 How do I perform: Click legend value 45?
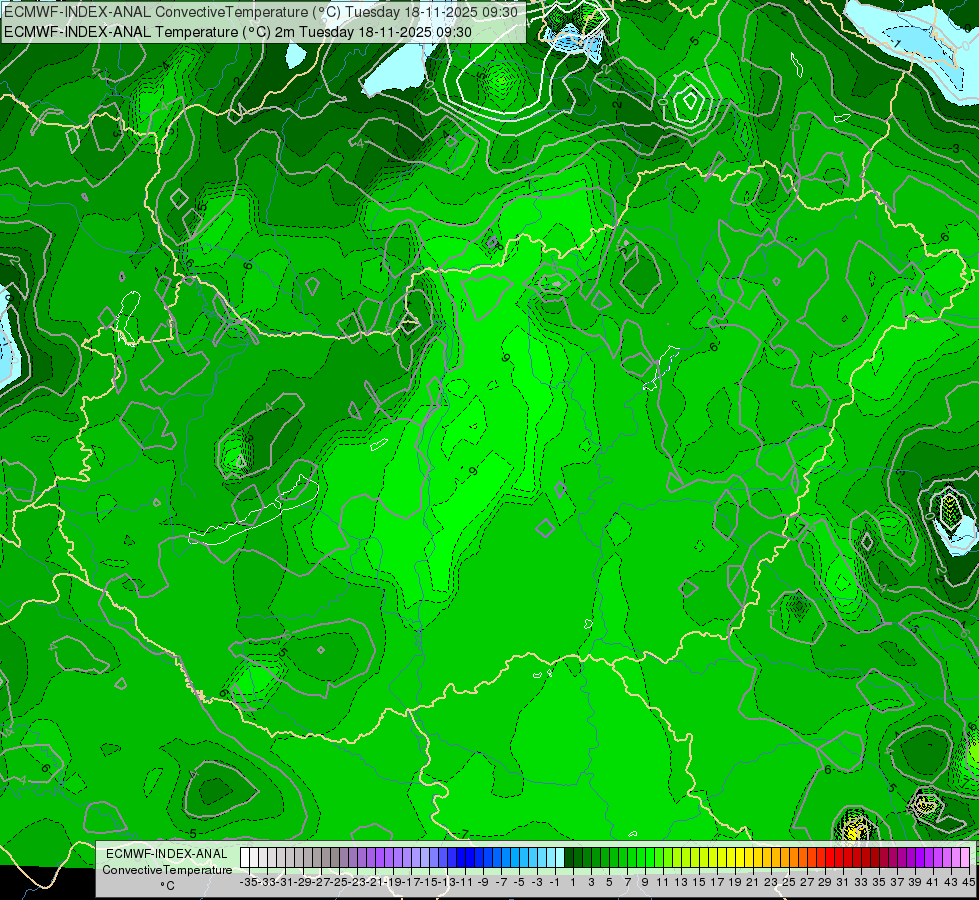(968, 882)
